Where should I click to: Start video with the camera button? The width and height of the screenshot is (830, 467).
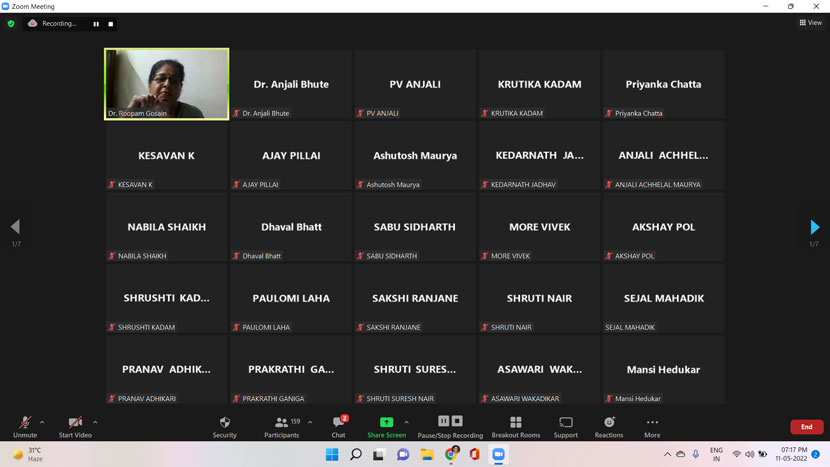point(75,423)
